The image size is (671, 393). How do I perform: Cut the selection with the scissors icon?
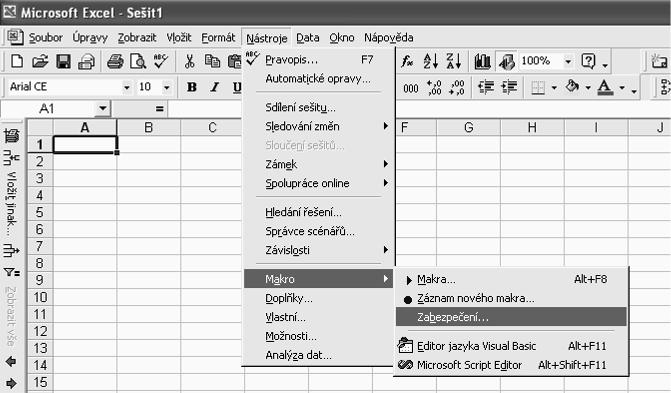[189, 62]
